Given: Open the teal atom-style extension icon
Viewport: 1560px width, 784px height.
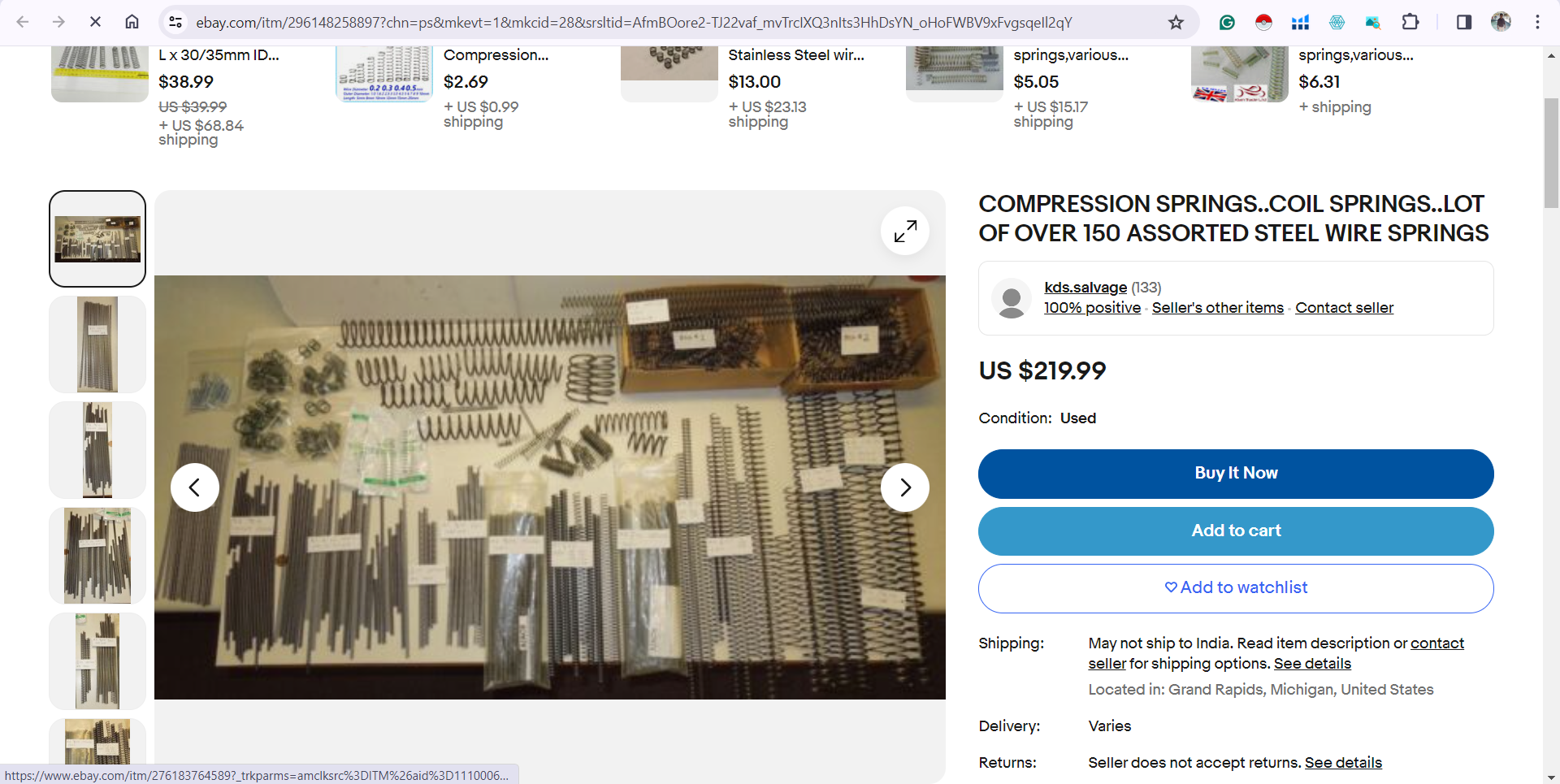Looking at the screenshot, I should pos(1337,22).
